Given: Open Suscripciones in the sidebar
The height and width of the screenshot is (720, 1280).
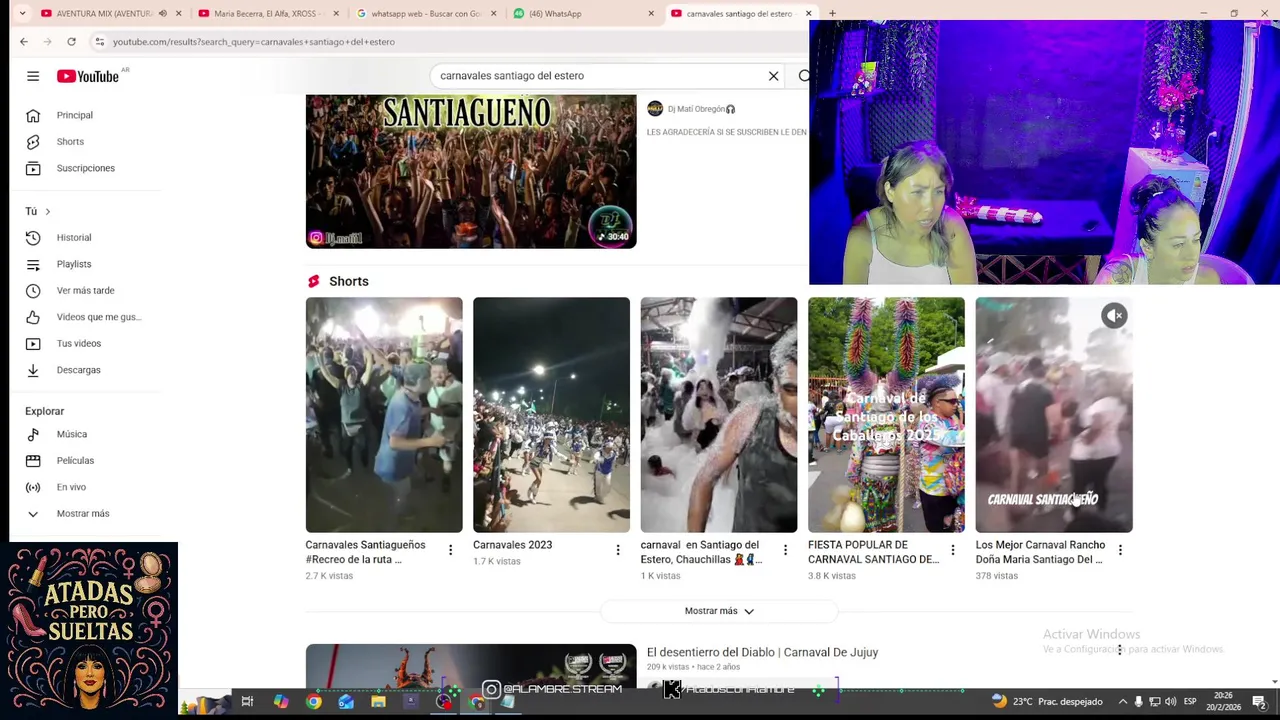Looking at the screenshot, I should point(85,168).
